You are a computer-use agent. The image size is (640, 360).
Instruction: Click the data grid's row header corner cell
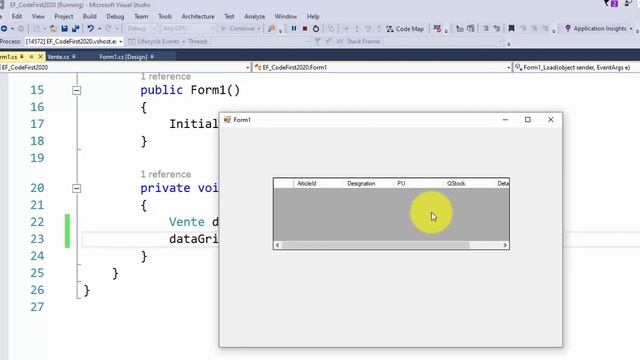284,184
